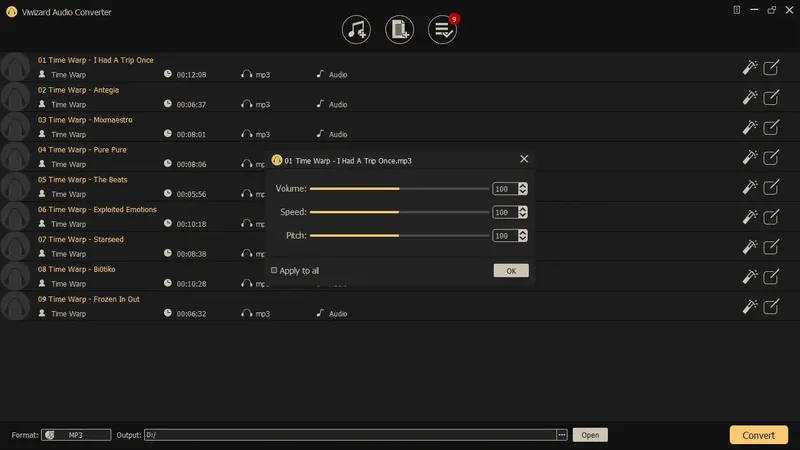Select track 08 Time Warp - Bi0tiko title
This screenshot has height=450, width=800.
(76, 269)
